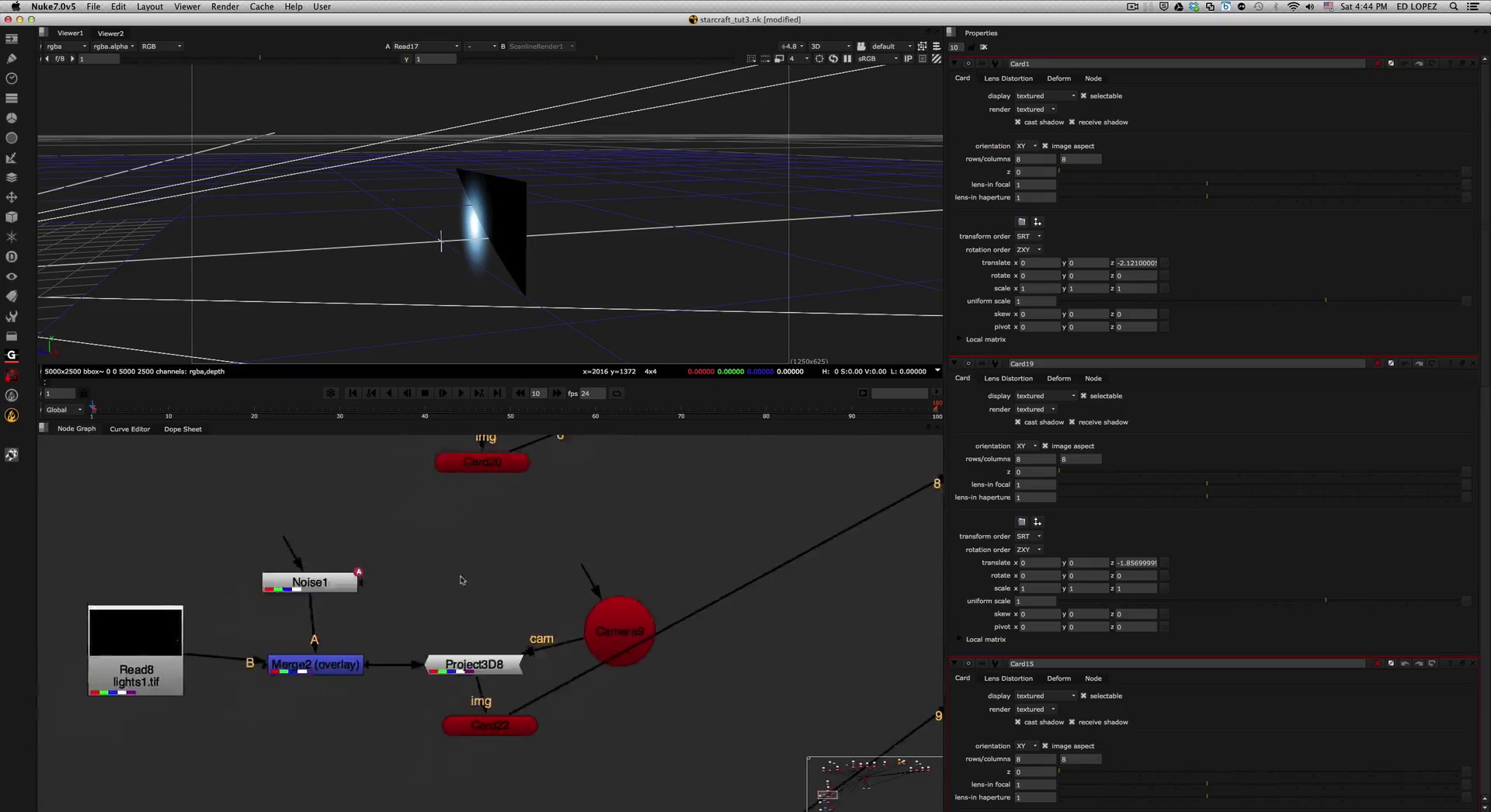Open the Channel nodes toolbar menu
The width and height of the screenshot is (1491, 812).
point(12,99)
